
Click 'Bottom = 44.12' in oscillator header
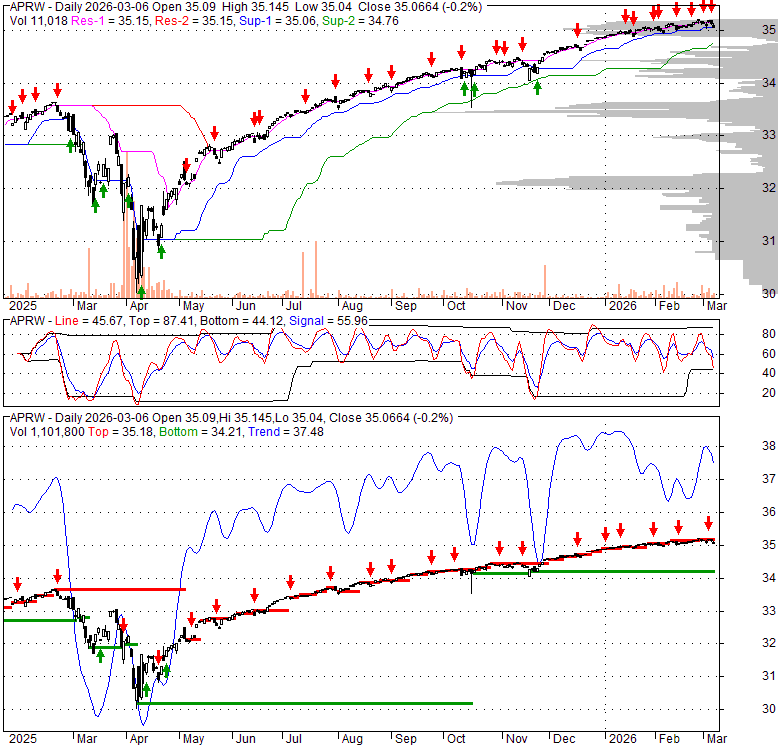click(241, 321)
